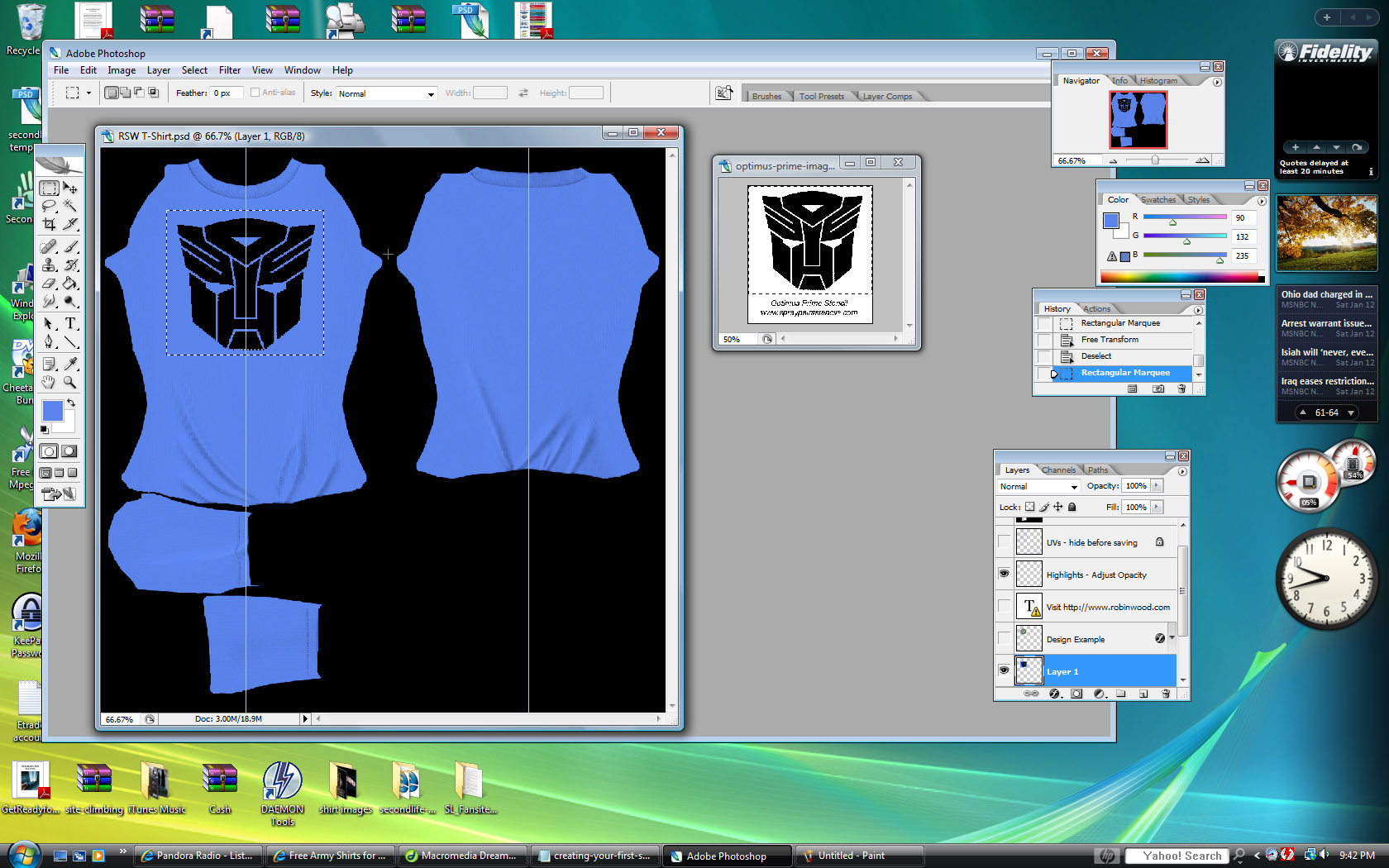
Task: Show the UVs - hide before saving layer
Action: click(x=1004, y=542)
